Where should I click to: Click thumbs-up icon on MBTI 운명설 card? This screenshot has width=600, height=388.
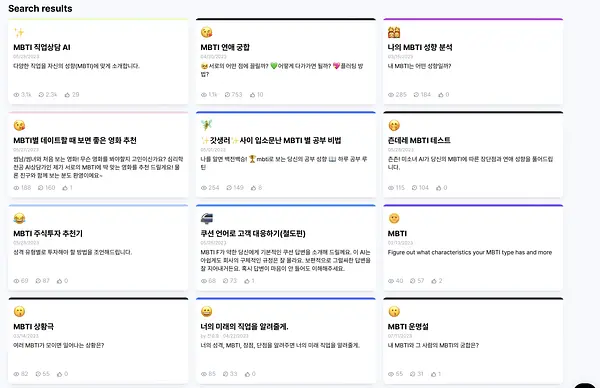click(x=434, y=374)
